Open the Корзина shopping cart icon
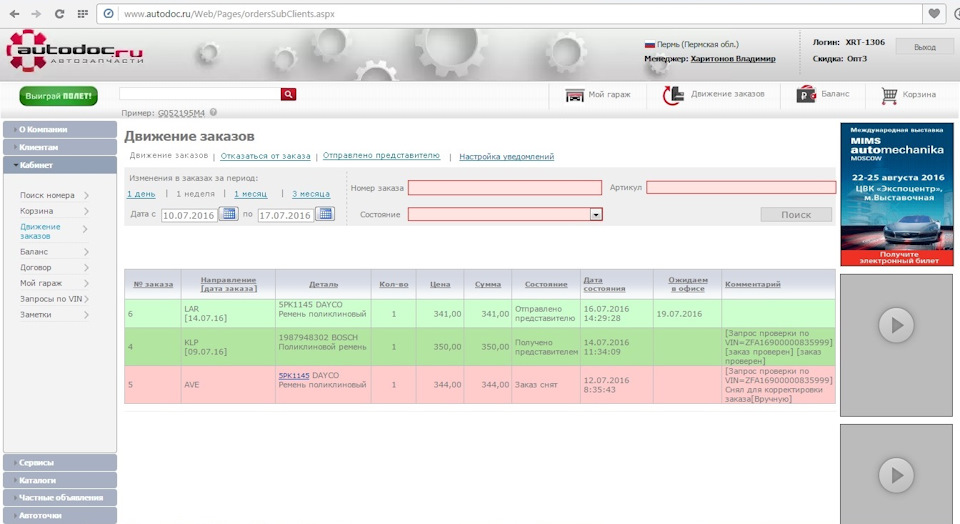The height and width of the screenshot is (524, 960). [x=889, y=95]
